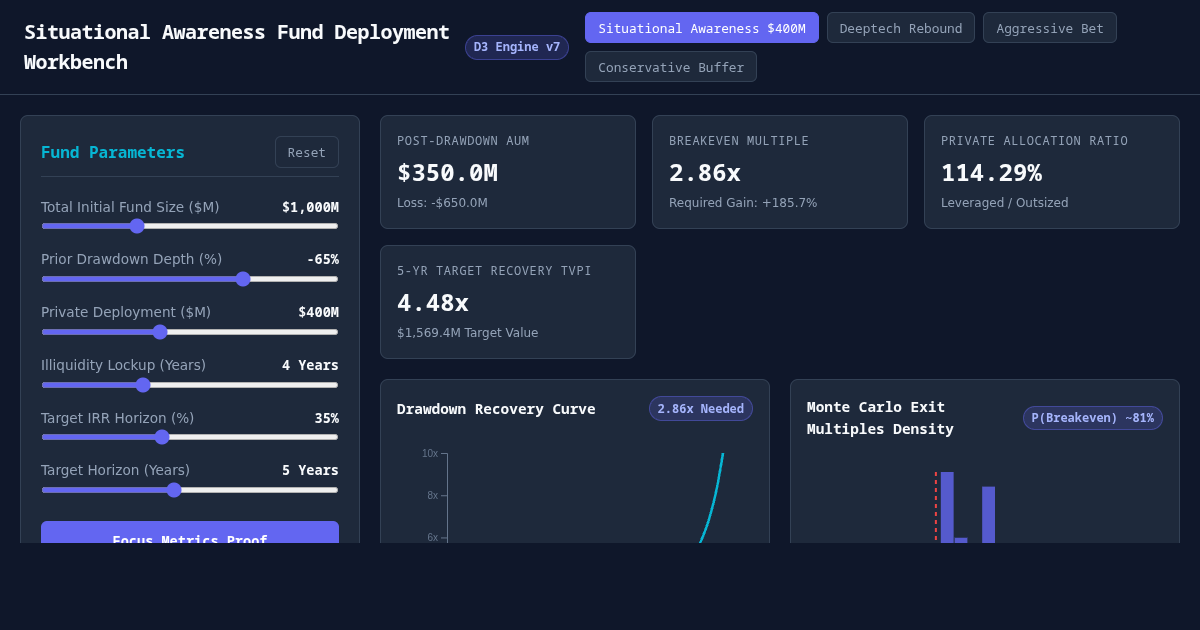Click the 2.86x Needed badge
This screenshot has width=1200, height=630.
tap(701, 409)
